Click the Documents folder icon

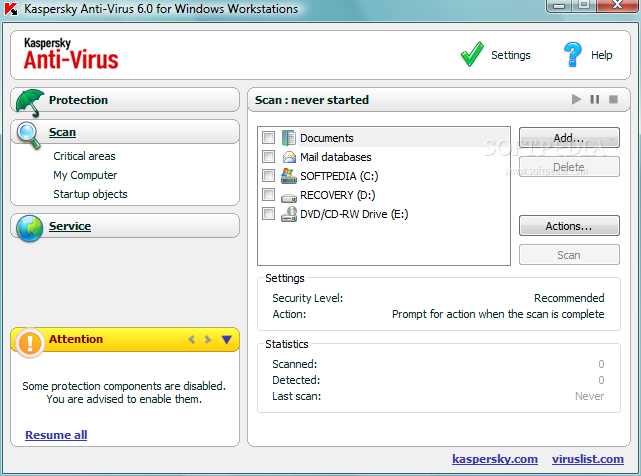(289, 138)
